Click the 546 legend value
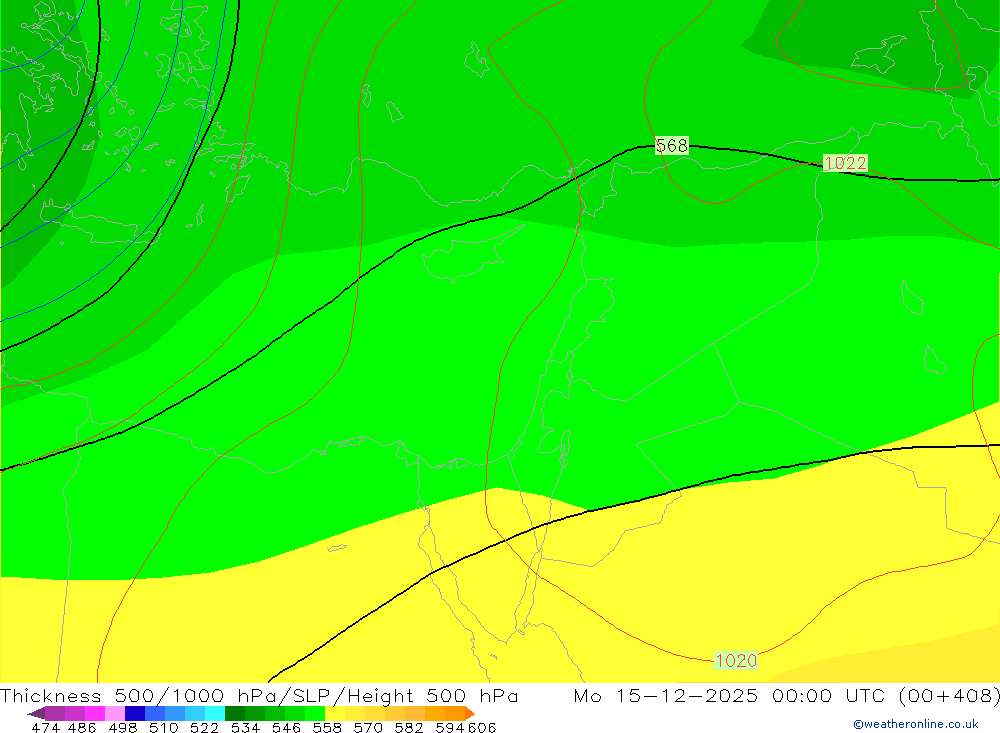This screenshot has width=1000, height=733. [x=286, y=728]
